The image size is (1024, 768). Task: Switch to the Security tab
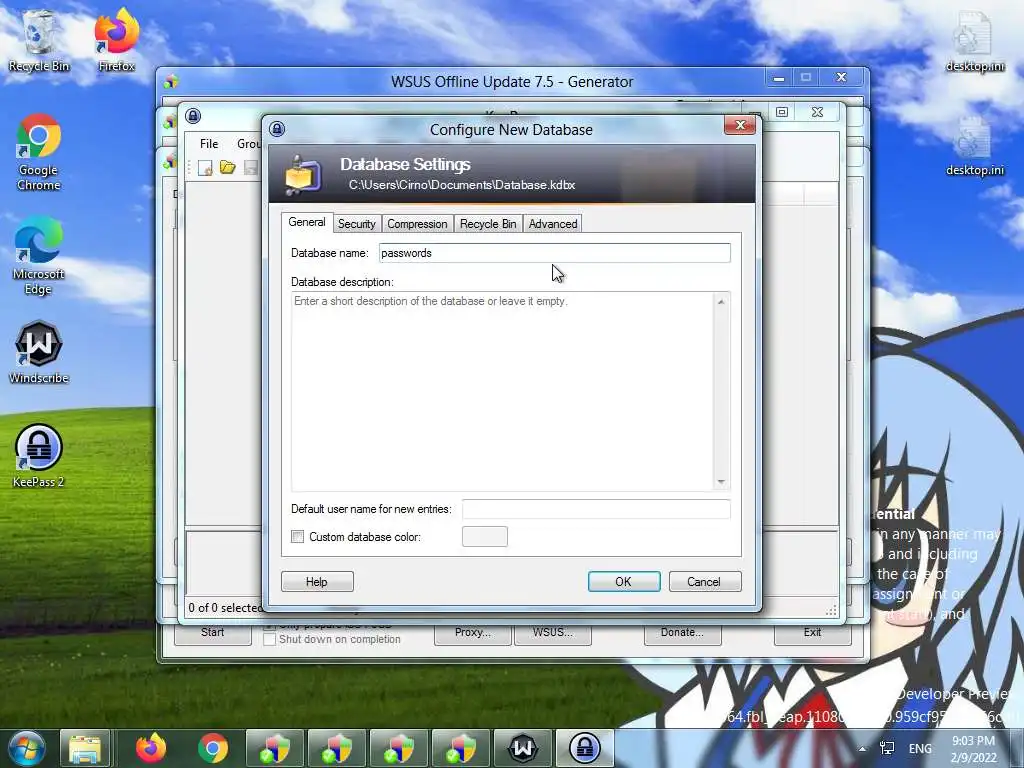pos(357,224)
